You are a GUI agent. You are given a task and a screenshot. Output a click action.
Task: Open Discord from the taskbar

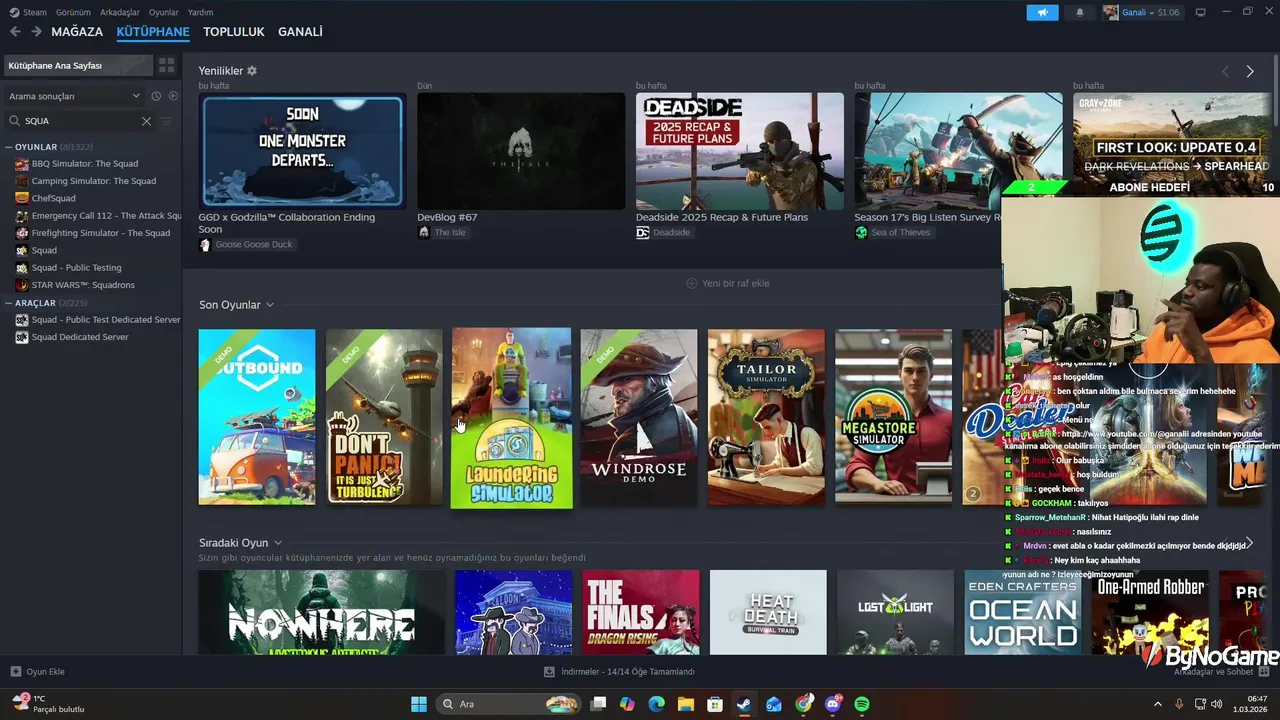tap(833, 704)
